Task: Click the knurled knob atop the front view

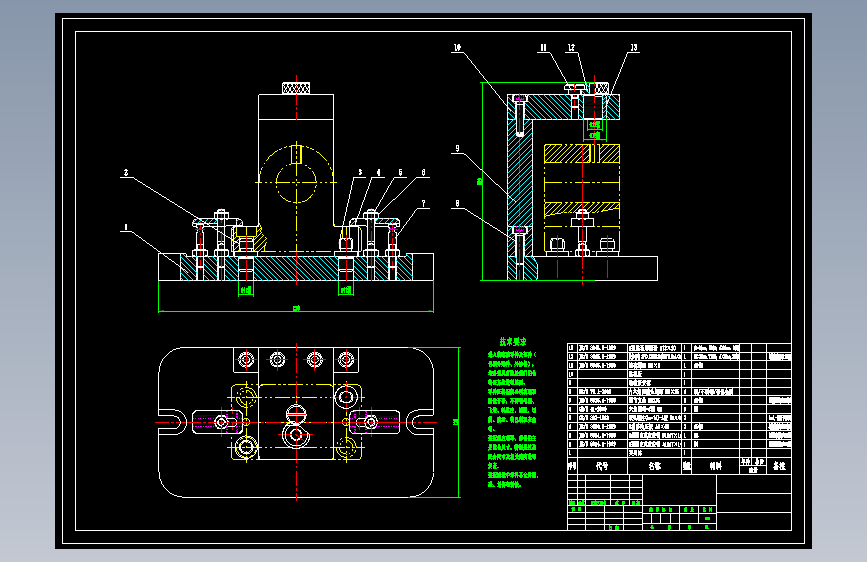Action: [296, 88]
